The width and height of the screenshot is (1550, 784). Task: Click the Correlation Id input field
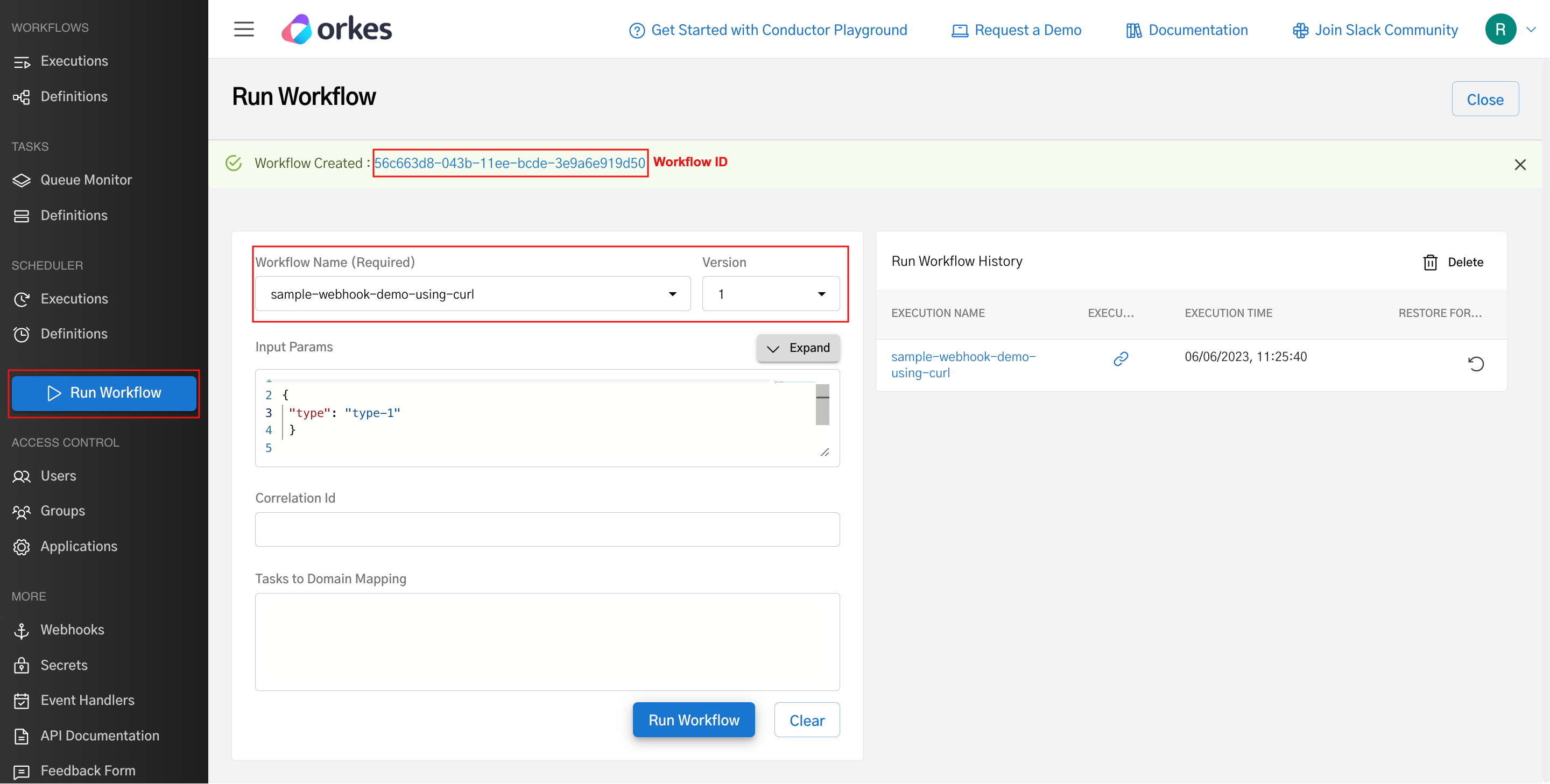[x=547, y=529]
